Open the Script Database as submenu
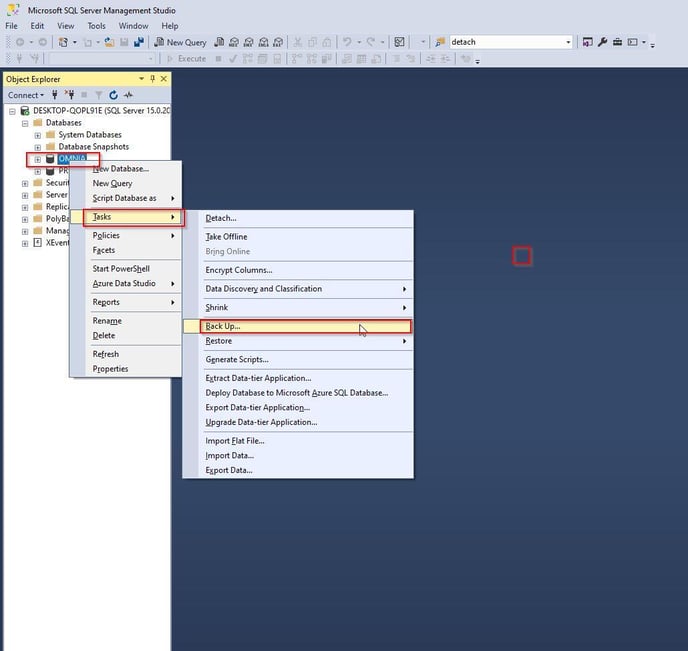The image size is (688, 651). (126, 198)
